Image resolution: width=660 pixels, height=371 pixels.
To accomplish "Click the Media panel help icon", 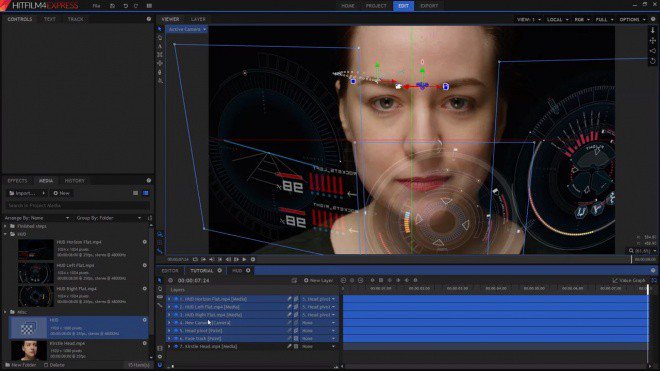I will [149, 180].
